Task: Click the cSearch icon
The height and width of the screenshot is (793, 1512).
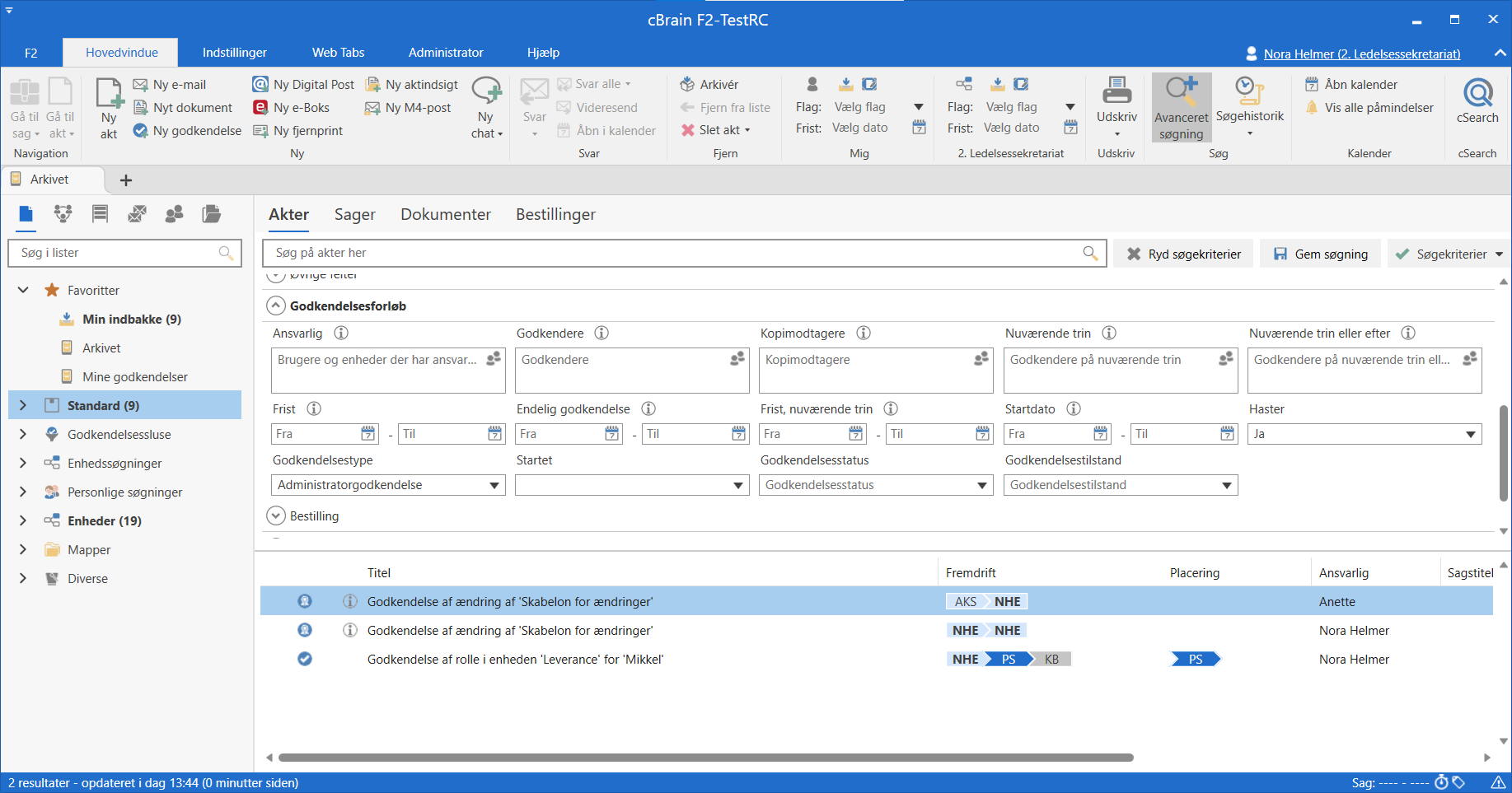Action: point(1477,94)
